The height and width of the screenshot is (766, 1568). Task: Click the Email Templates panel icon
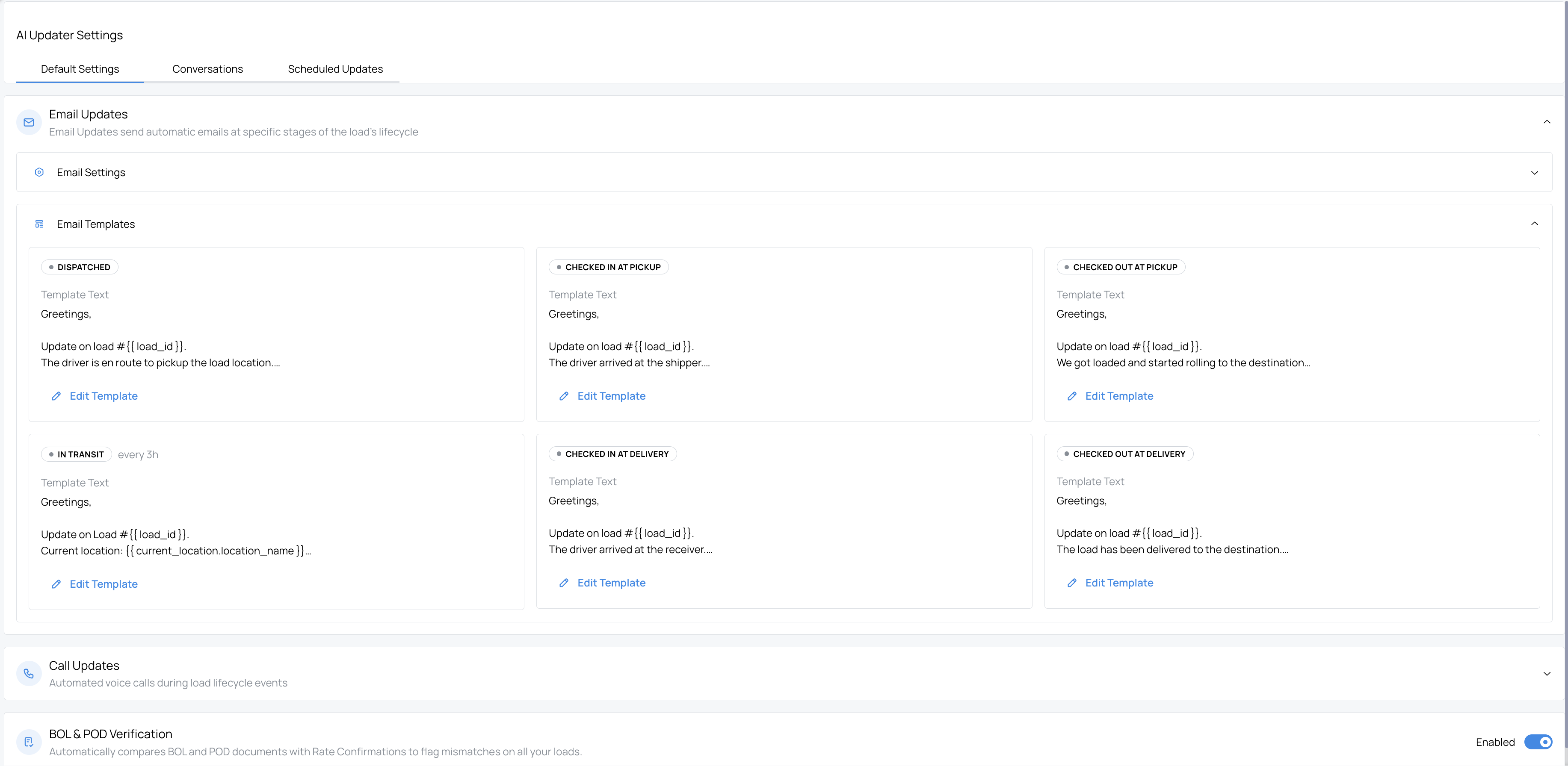[39, 224]
